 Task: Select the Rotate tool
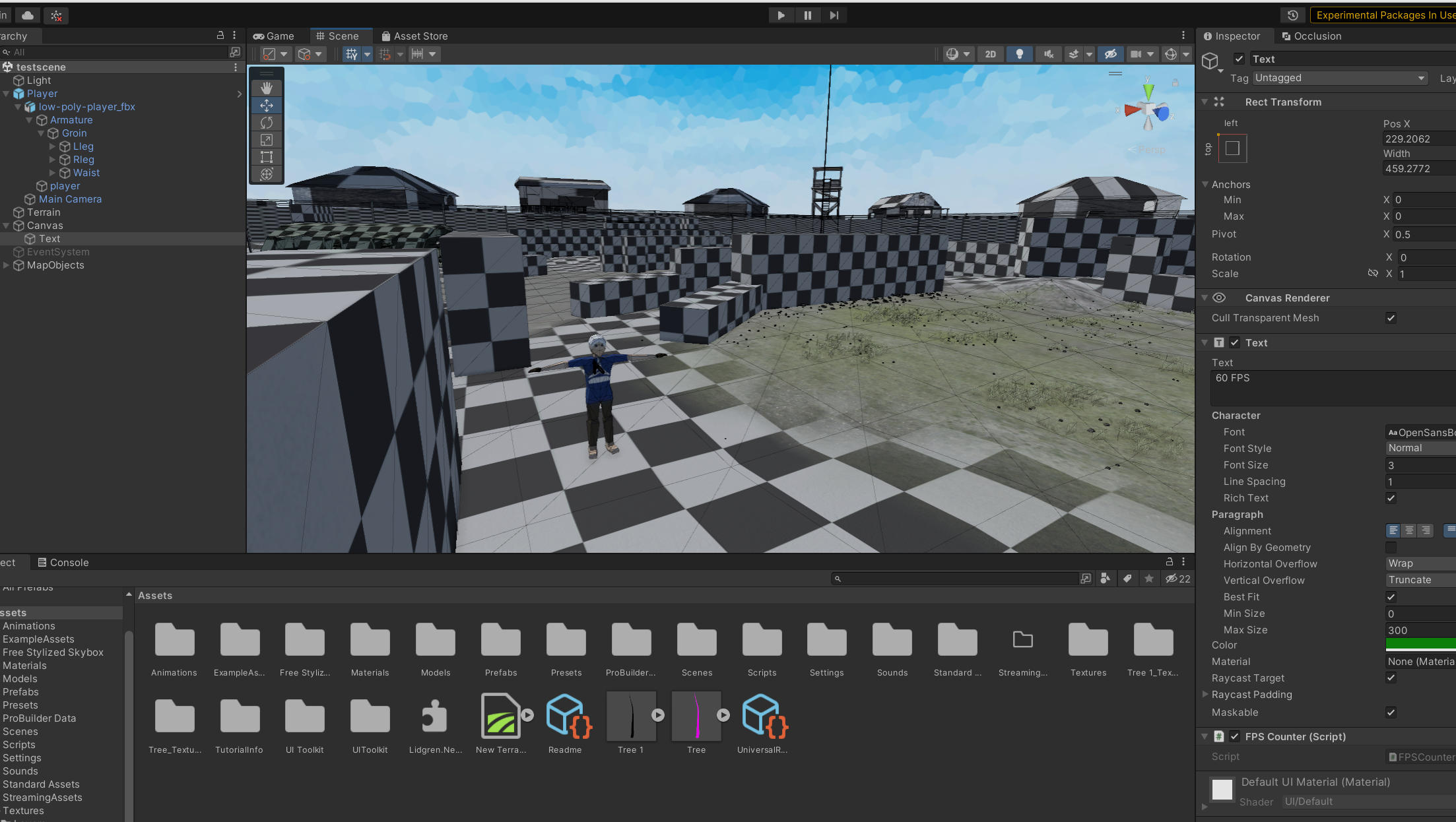pos(267,123)
